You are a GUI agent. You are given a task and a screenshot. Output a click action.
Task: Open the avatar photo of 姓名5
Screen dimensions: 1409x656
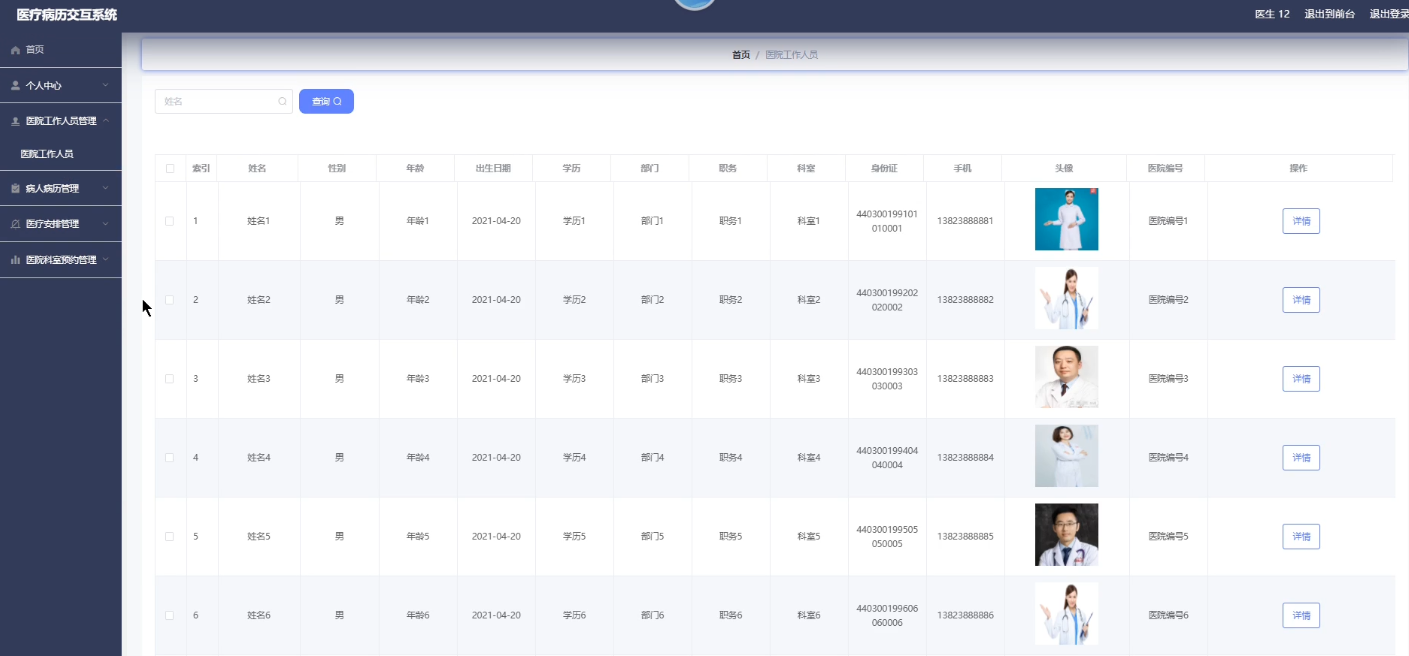(x=1066, y=535)
